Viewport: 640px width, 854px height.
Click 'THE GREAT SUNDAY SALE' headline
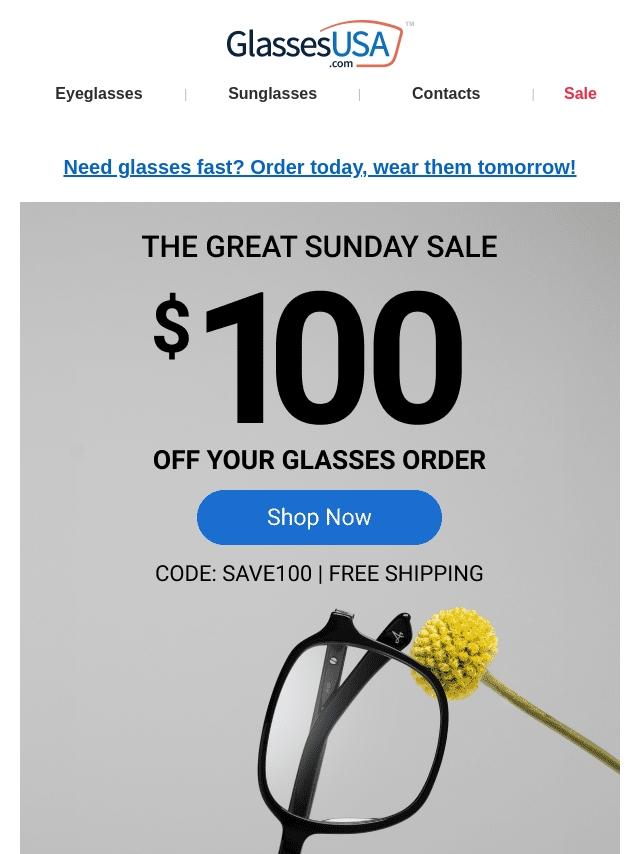(x=320, y=247)
